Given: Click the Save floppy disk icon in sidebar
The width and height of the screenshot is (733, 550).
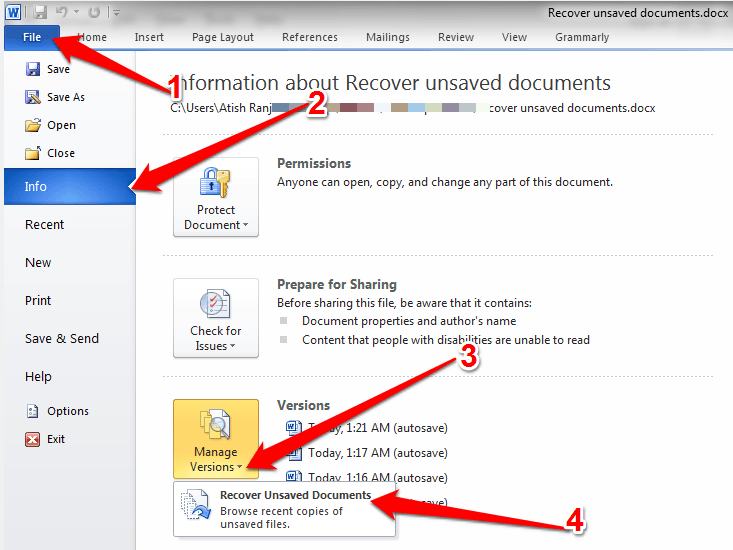Looking at the screenshot, I should (x=33, y=69).
